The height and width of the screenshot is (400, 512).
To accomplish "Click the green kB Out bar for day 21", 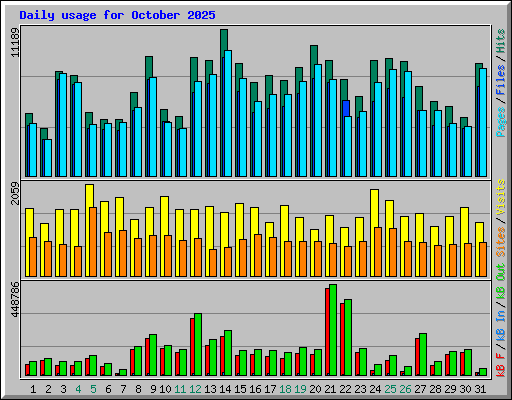I will 333,330.
